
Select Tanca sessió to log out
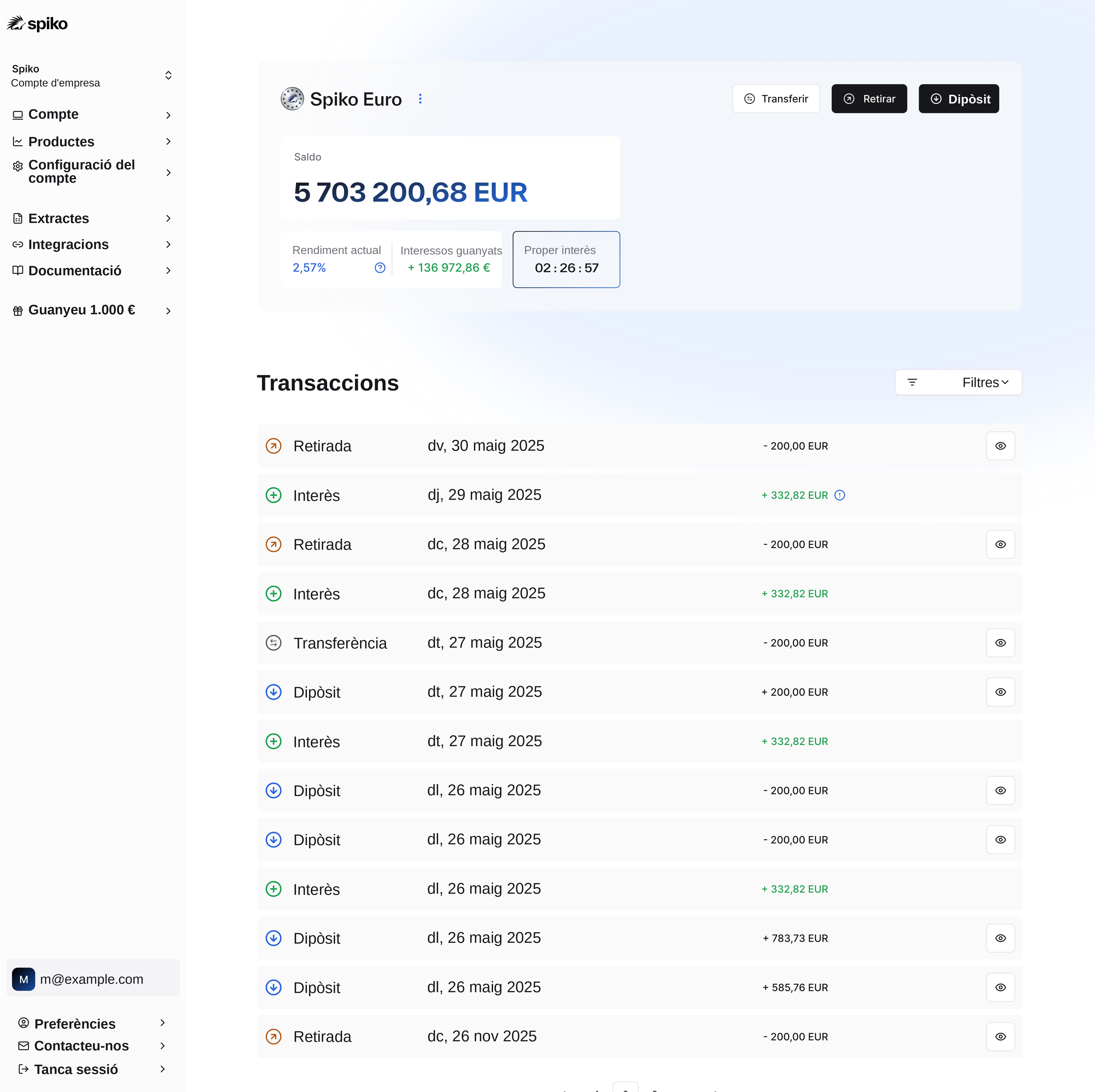pos(92,1069)
